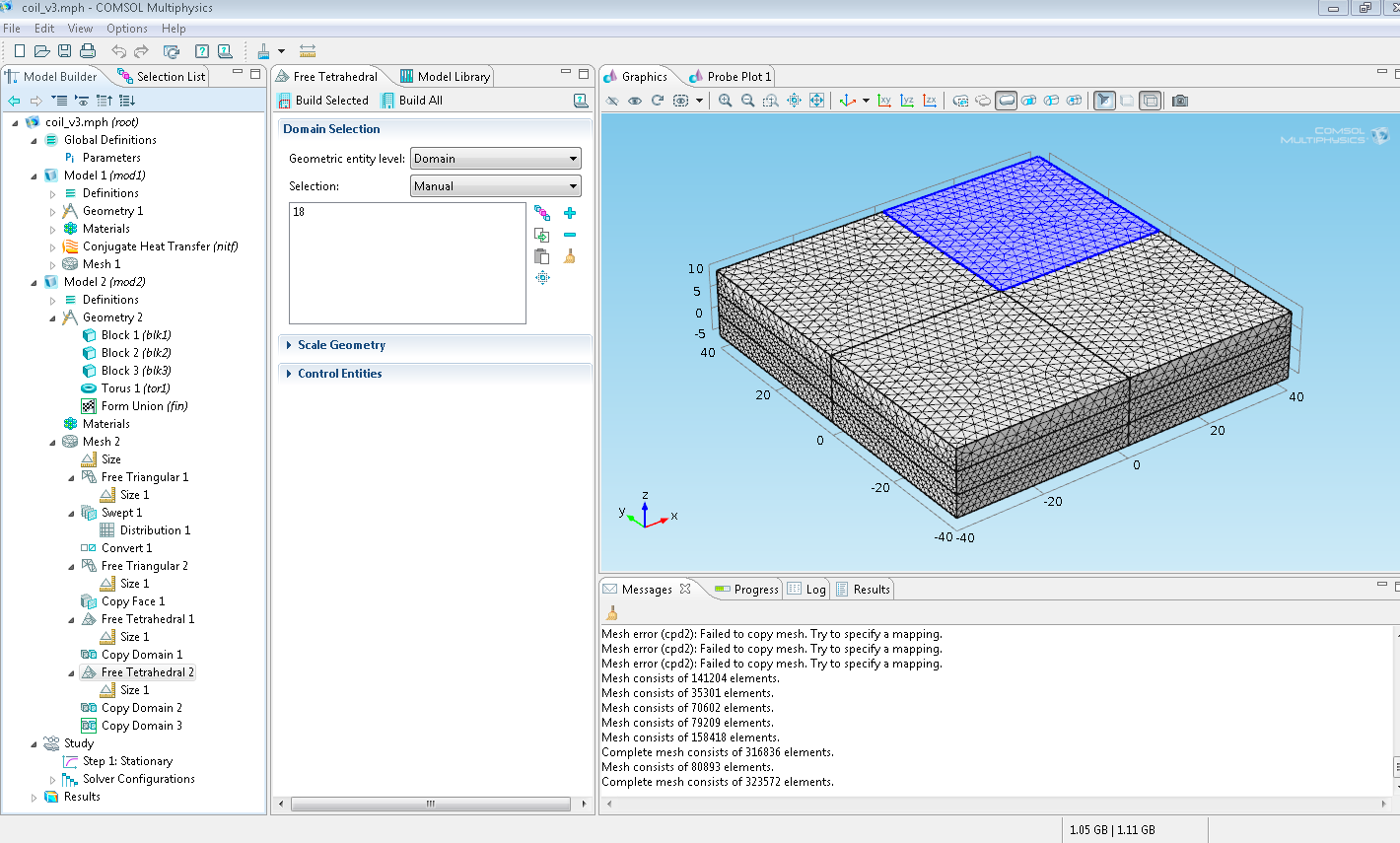
Task: Click the Redo arrow icon
Action: pyautogui.click(x=141, y=51)
